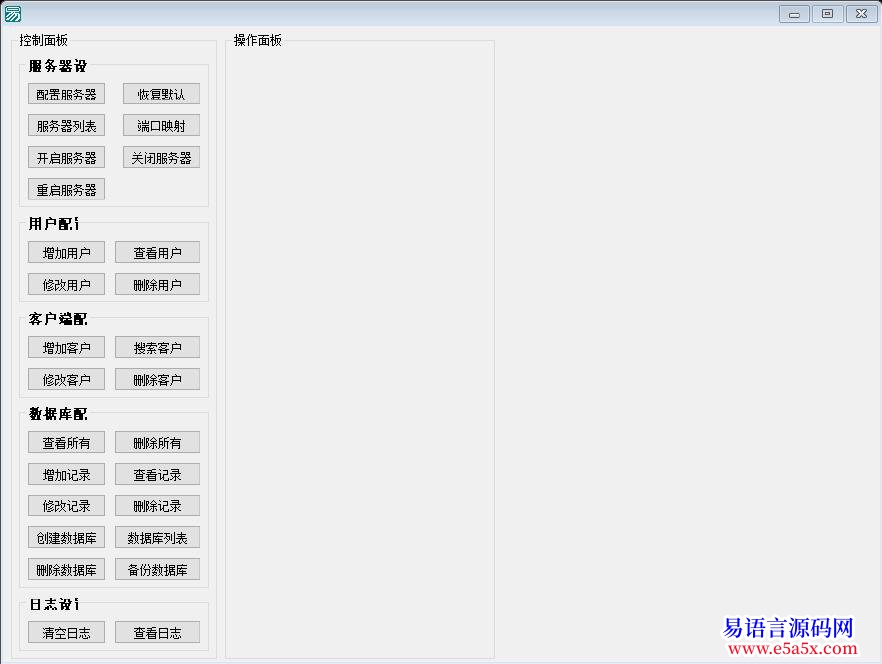Create a database with 创建数据库

point(66,537)
